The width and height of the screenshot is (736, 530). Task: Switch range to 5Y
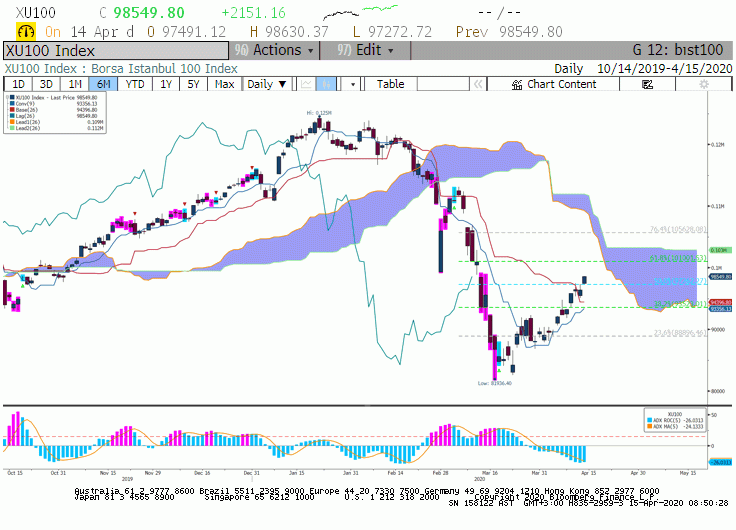click(193, 84)
